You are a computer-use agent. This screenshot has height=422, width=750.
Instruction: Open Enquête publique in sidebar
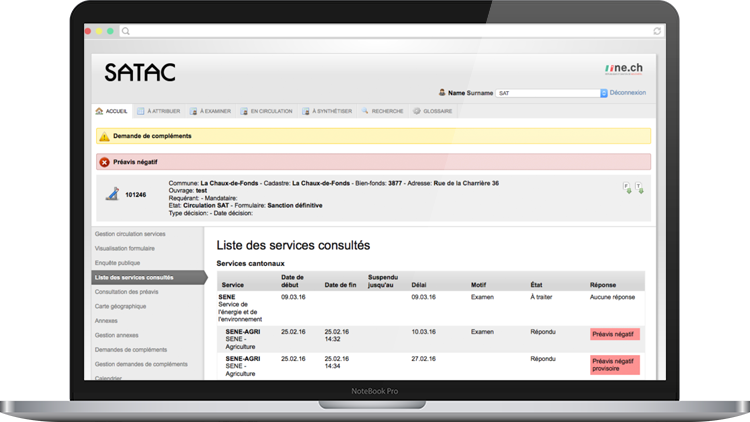pos(117,263)
